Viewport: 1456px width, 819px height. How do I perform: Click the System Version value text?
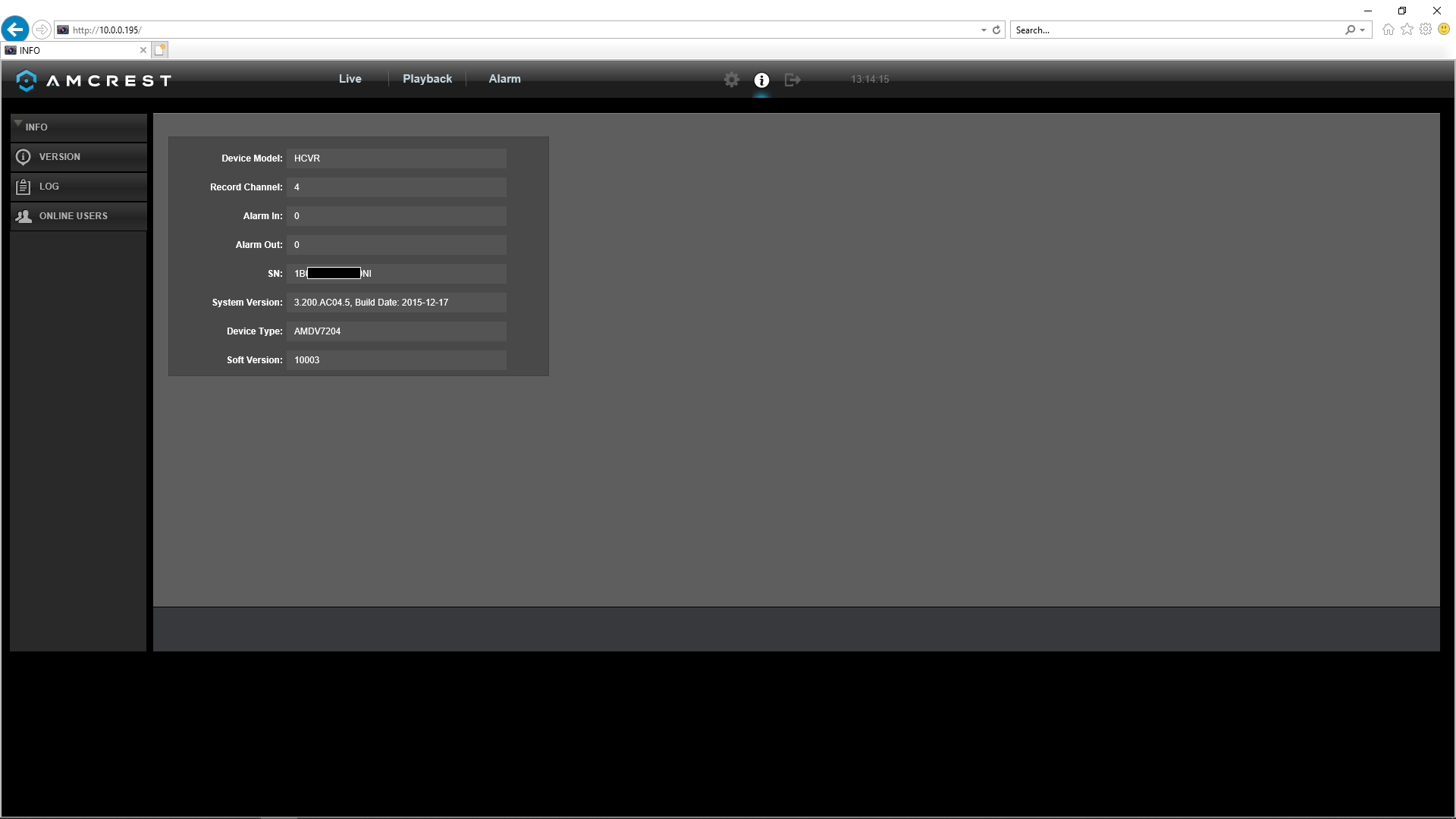click(x=371, y=303)
